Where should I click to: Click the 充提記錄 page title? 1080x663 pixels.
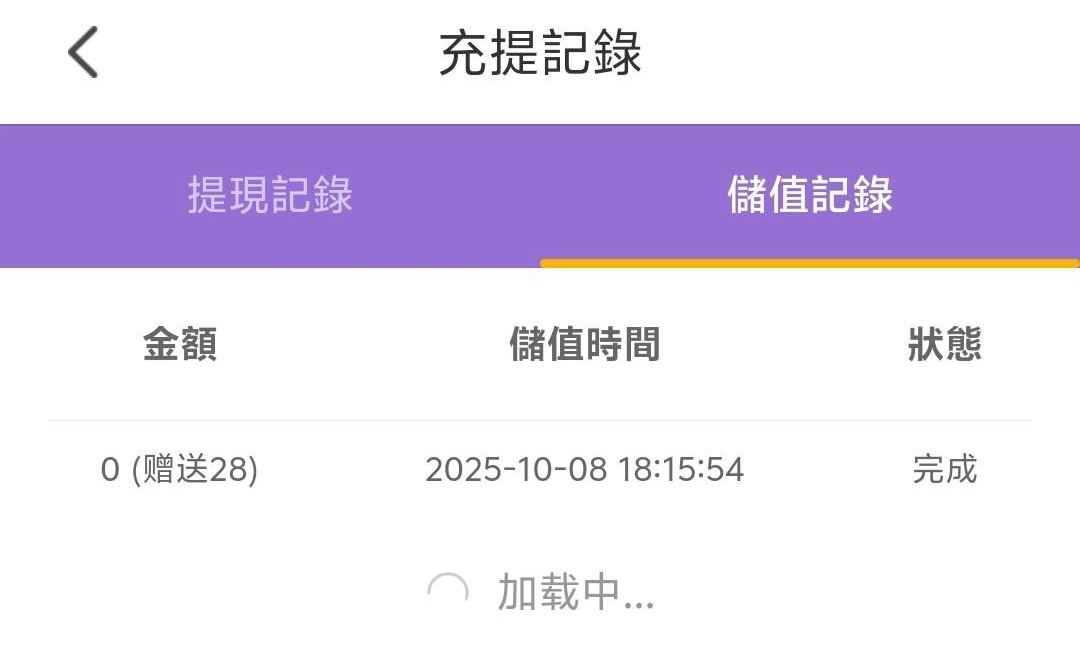tap(540, 53)
